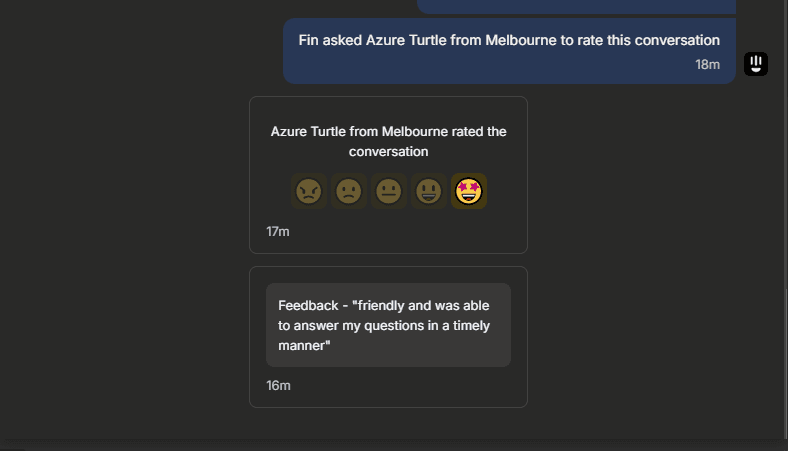Click the Fin asked to rate message bubble
The width and height of the screenshot is (788, 451).
pyautogui.click(x=509, y=51)
